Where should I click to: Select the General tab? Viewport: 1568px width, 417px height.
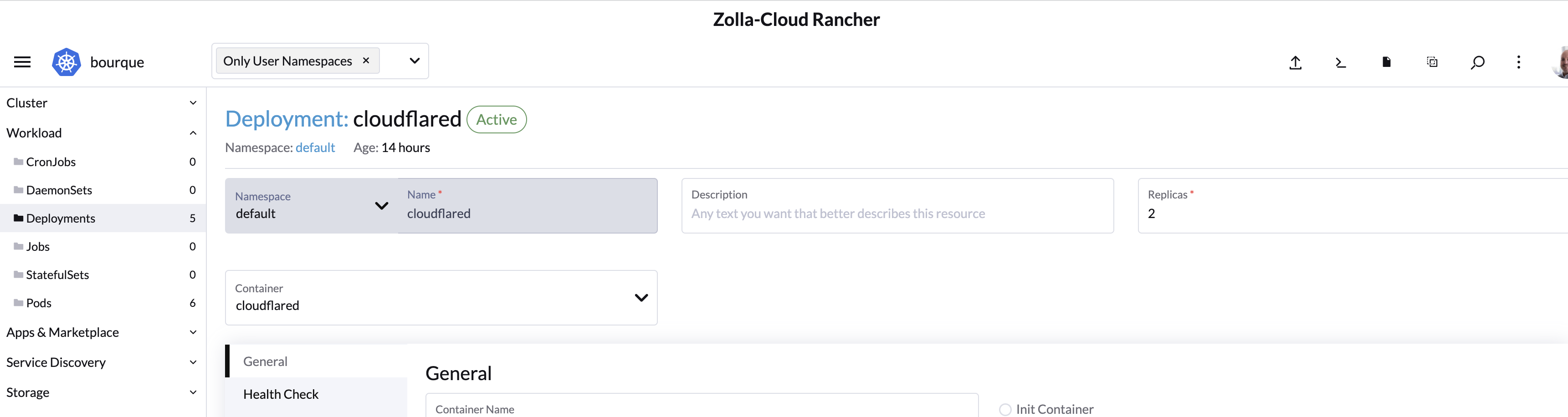265,361
